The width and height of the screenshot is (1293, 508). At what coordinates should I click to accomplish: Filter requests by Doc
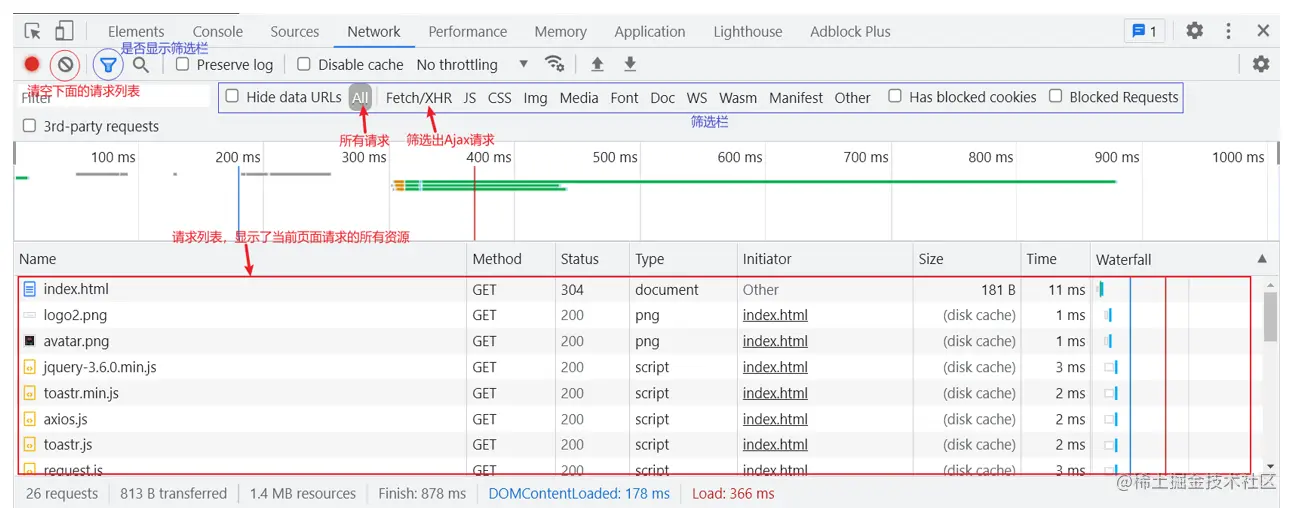coord(663,97)
